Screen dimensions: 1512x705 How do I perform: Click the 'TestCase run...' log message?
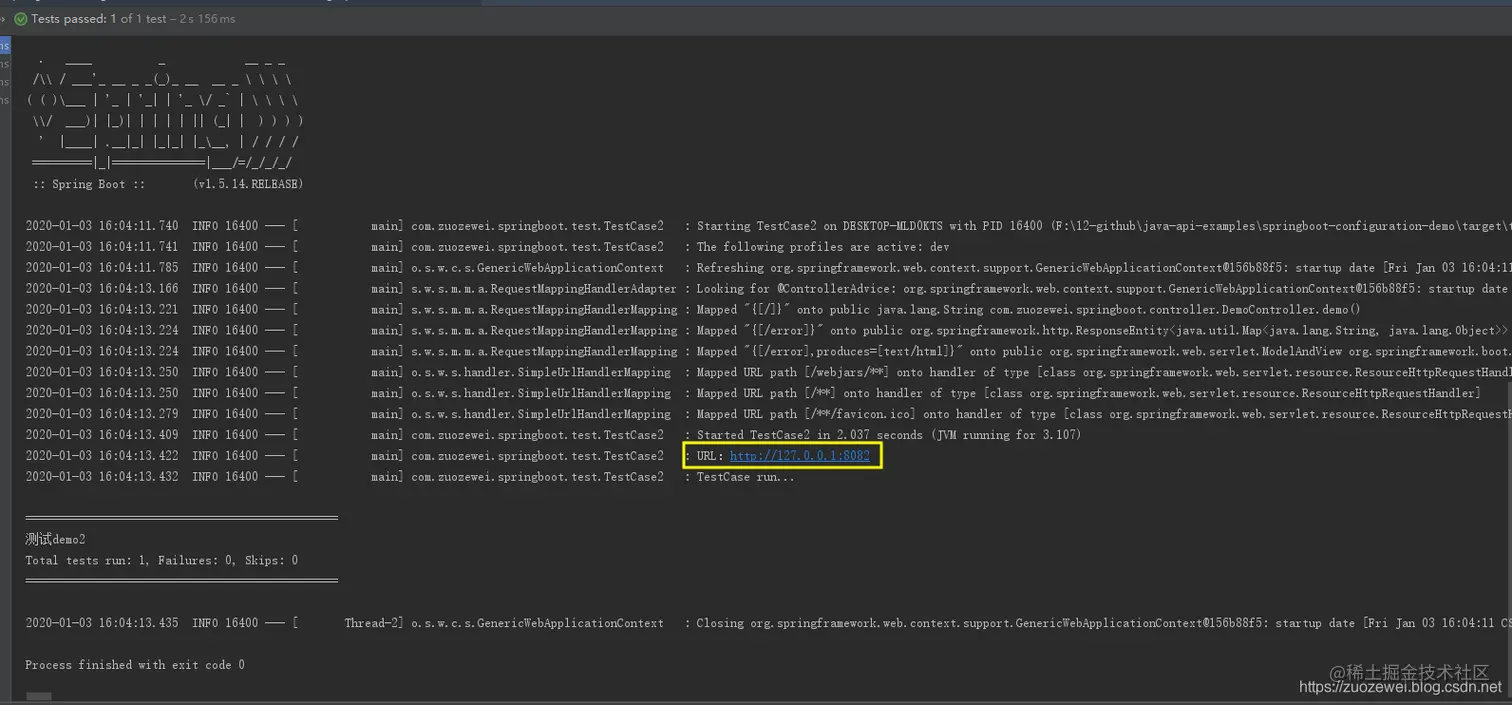pyautogui.click(x=746, y=477)
